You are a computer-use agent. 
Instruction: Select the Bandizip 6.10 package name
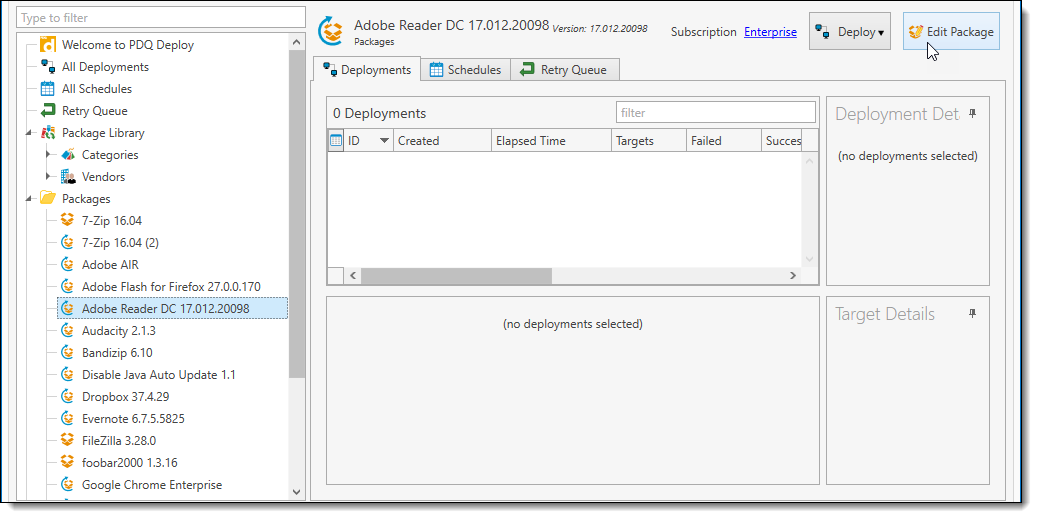coord(117,353)
